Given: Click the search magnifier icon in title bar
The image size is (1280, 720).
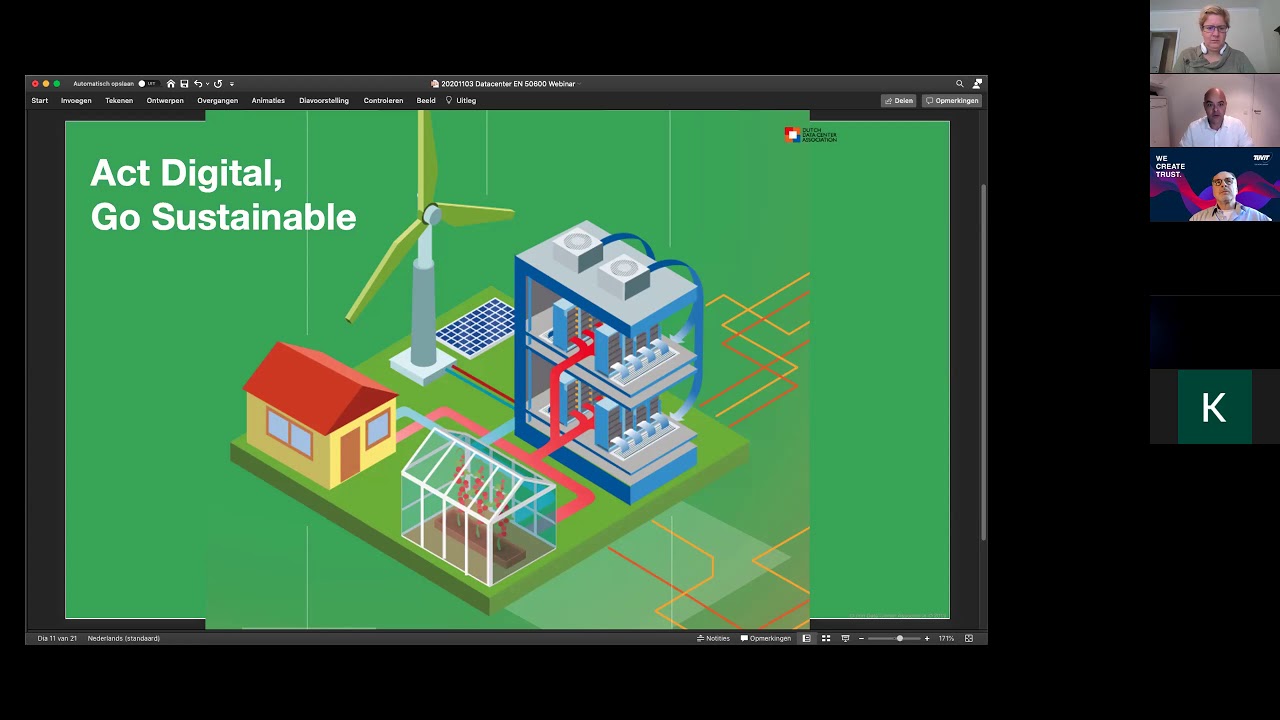Looking at the screenshot, I should pos(959,84).
